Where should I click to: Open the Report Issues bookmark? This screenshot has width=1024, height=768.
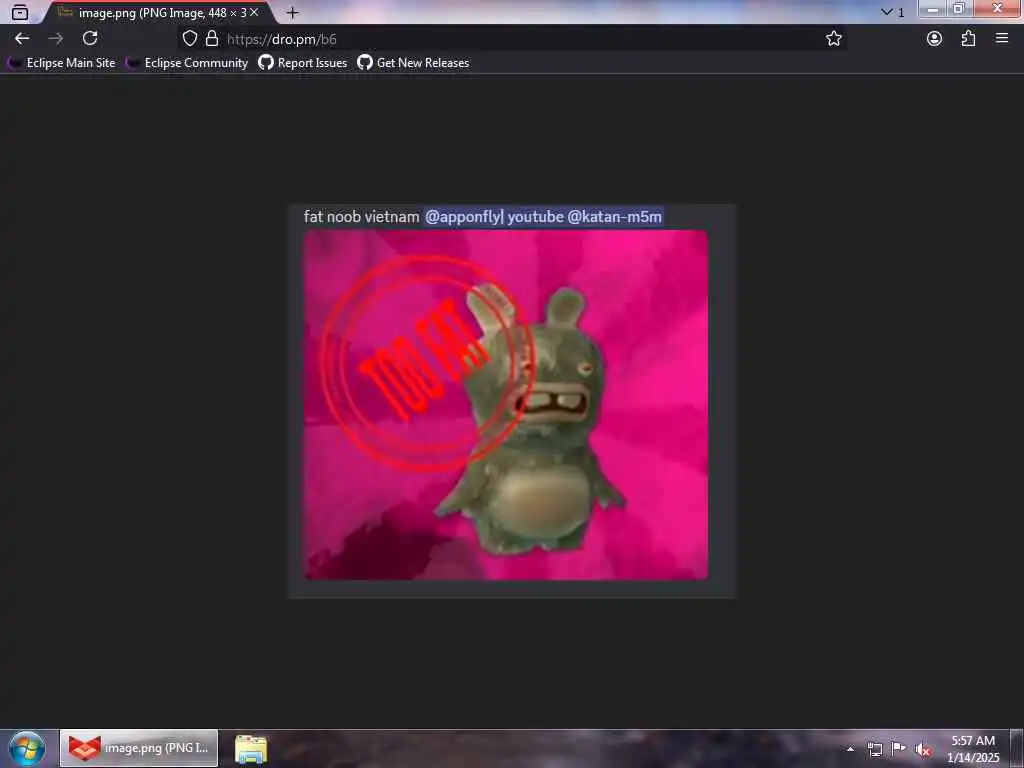click(x=303, y=63)
